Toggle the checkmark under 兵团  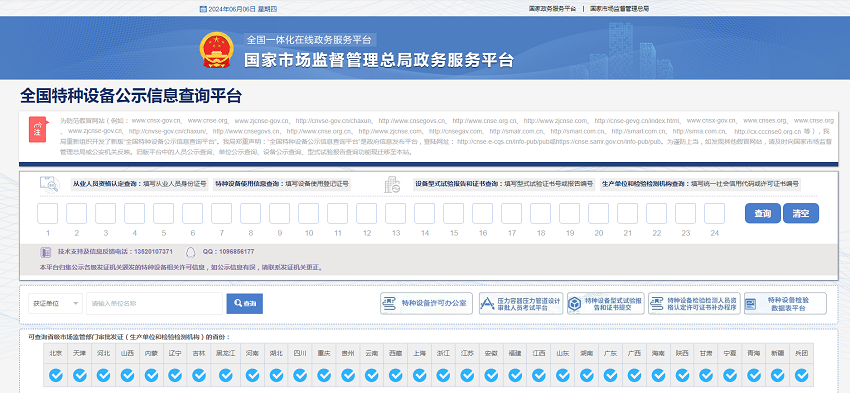801,375
